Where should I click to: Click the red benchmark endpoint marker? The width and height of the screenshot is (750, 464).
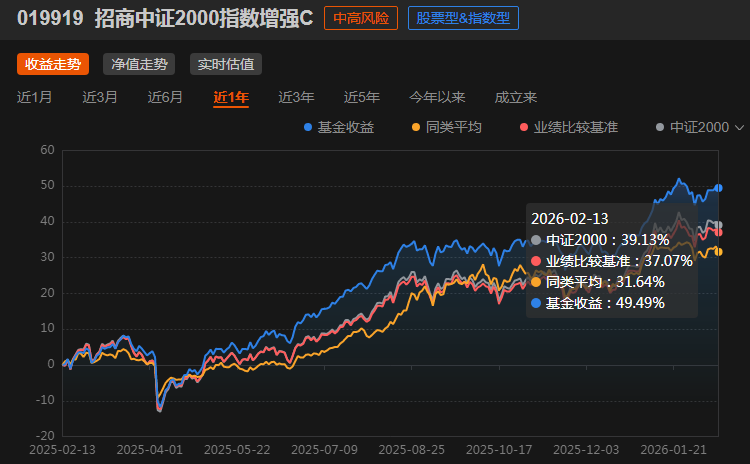click(x=718, y=233)
